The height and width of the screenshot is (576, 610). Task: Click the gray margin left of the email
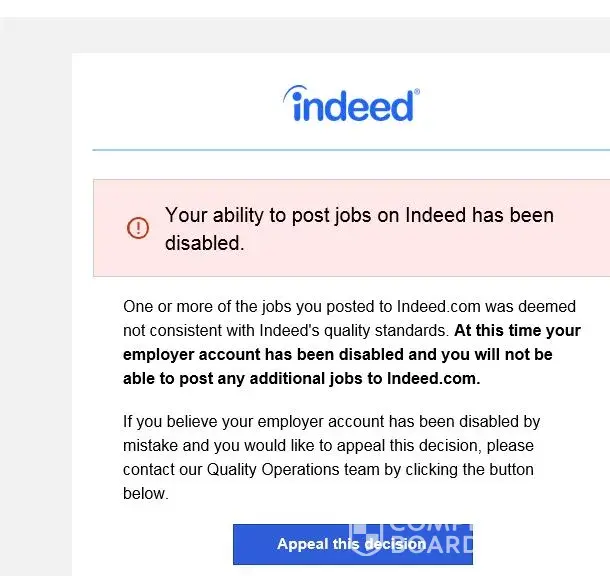[x=35, y=300]
